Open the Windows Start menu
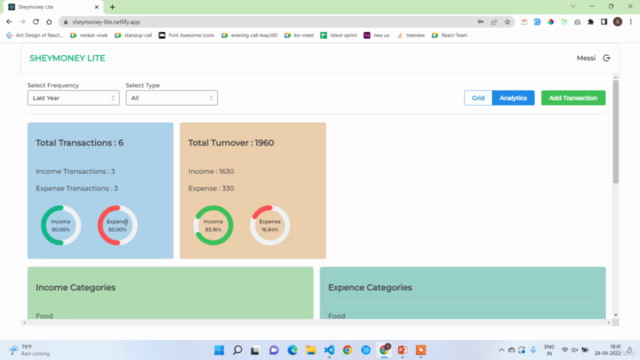 click(219, 350)
